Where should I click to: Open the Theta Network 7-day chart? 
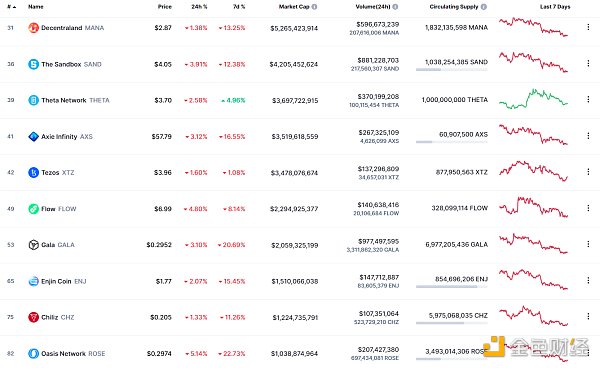533,99
